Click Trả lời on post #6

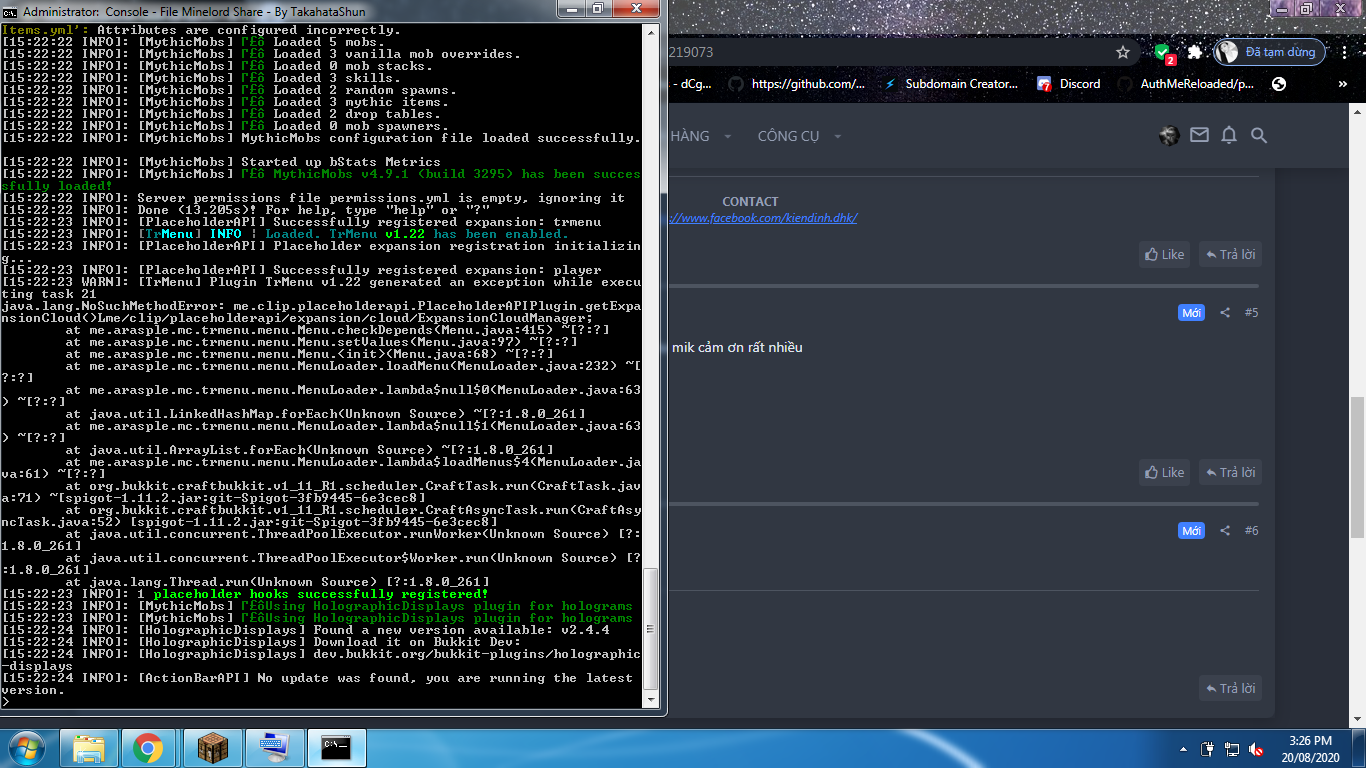click(x=1230, y=688)
